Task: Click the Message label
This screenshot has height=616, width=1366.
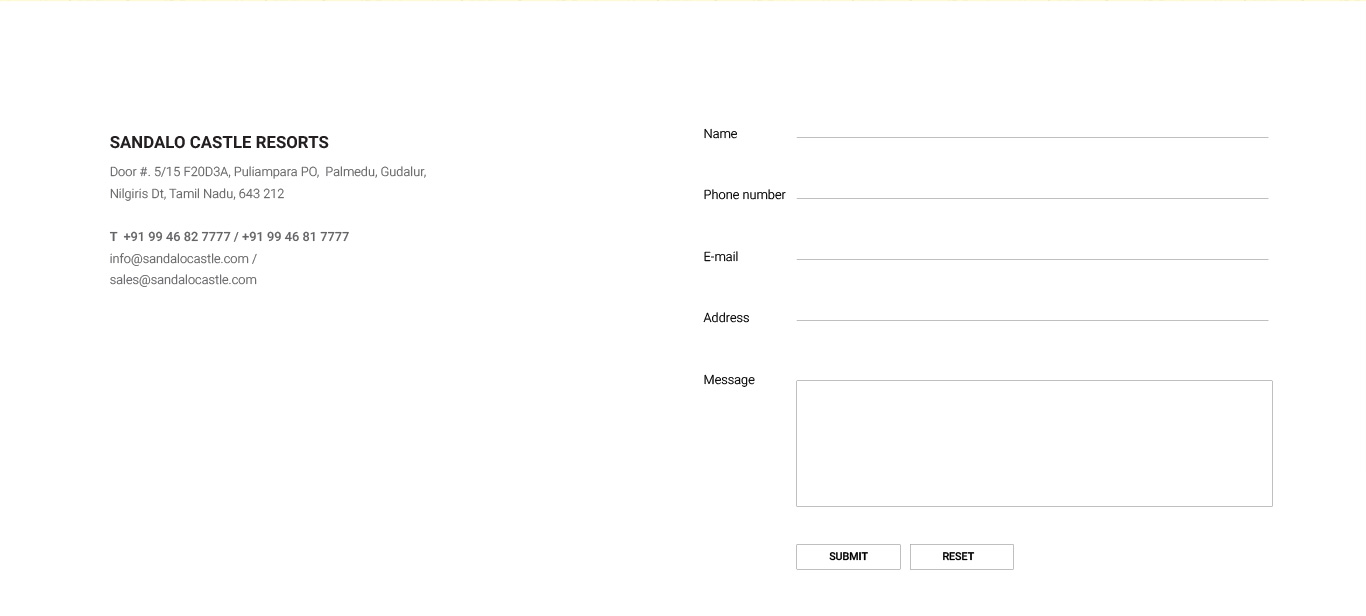Action: tap(729, 380)
